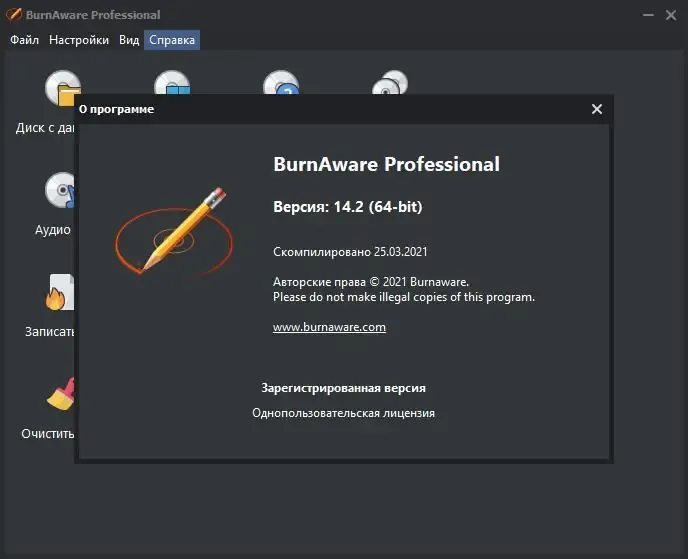The width and height of the screenshot is (688, 559).
Task: Open the Справка menu
Action: pyautogui.click(x=172, y=40)
